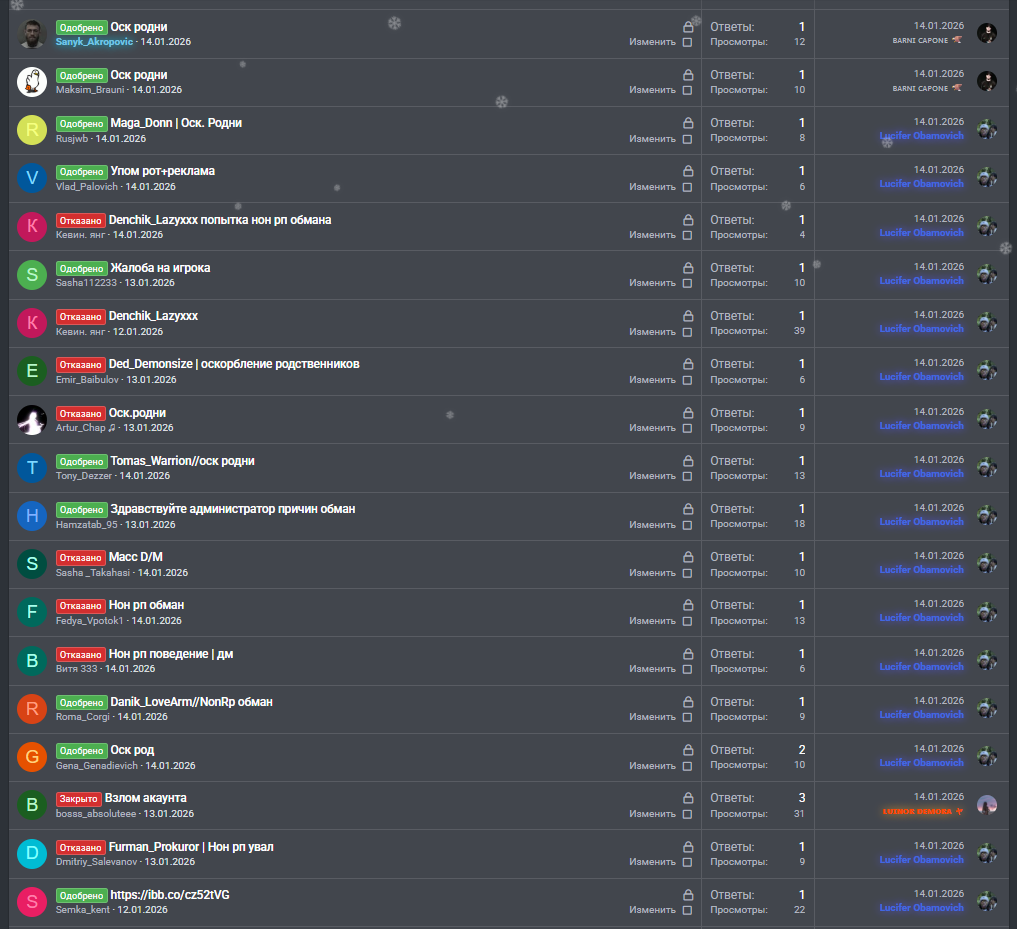The height and width of the screenshot is (929, 1017).
Task: Click 14.01.2026 last post date on Semka_kent row
Action: coord(939,893)
